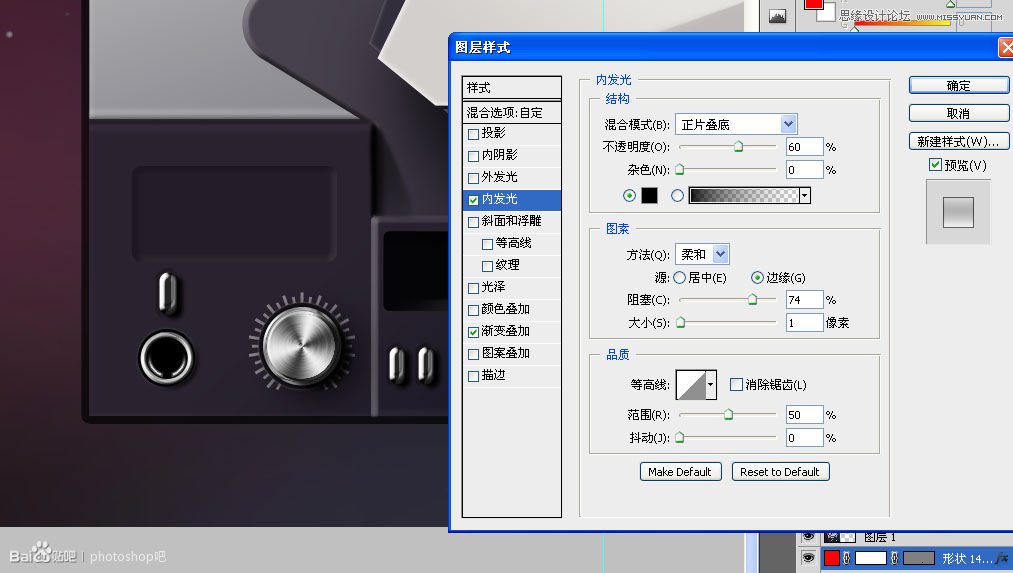Choose 居中 center source radio
The width and height of the screenshot is (1013, 573).
(679, 278)
